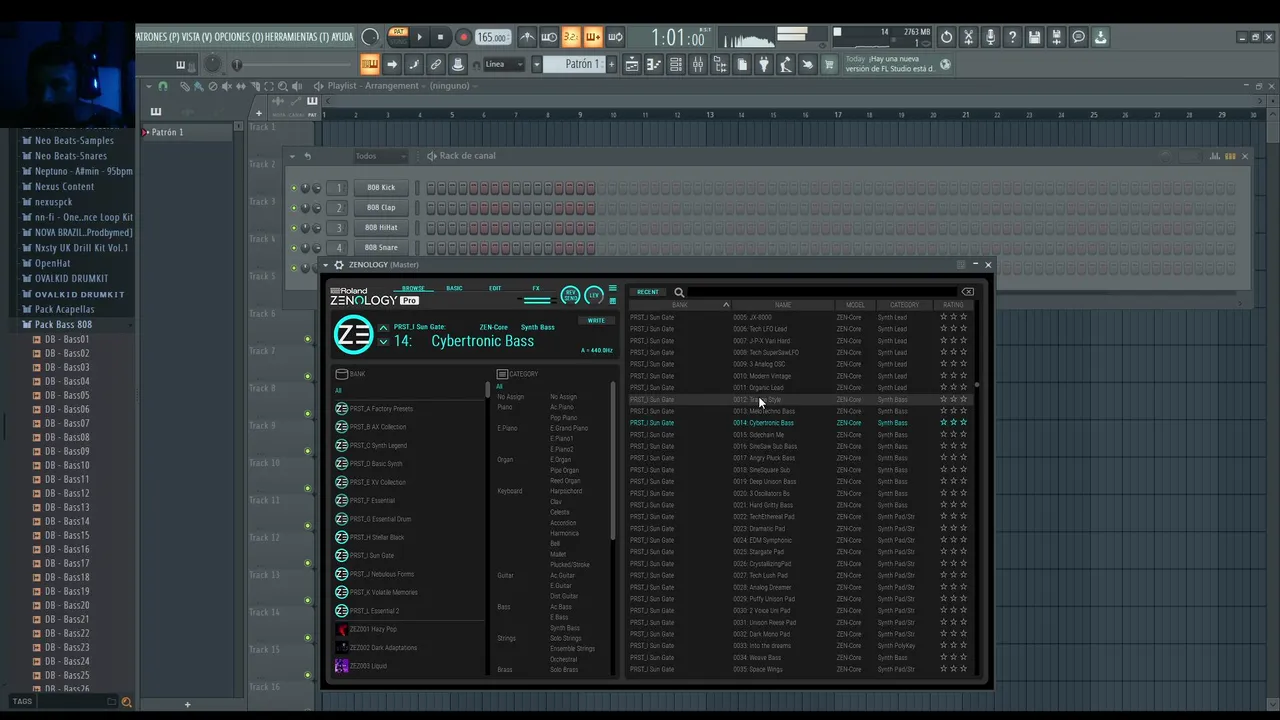Toggle the countdown before recording icon
The width and height of the screenshot is (1280, 720).
coord(571,37)
